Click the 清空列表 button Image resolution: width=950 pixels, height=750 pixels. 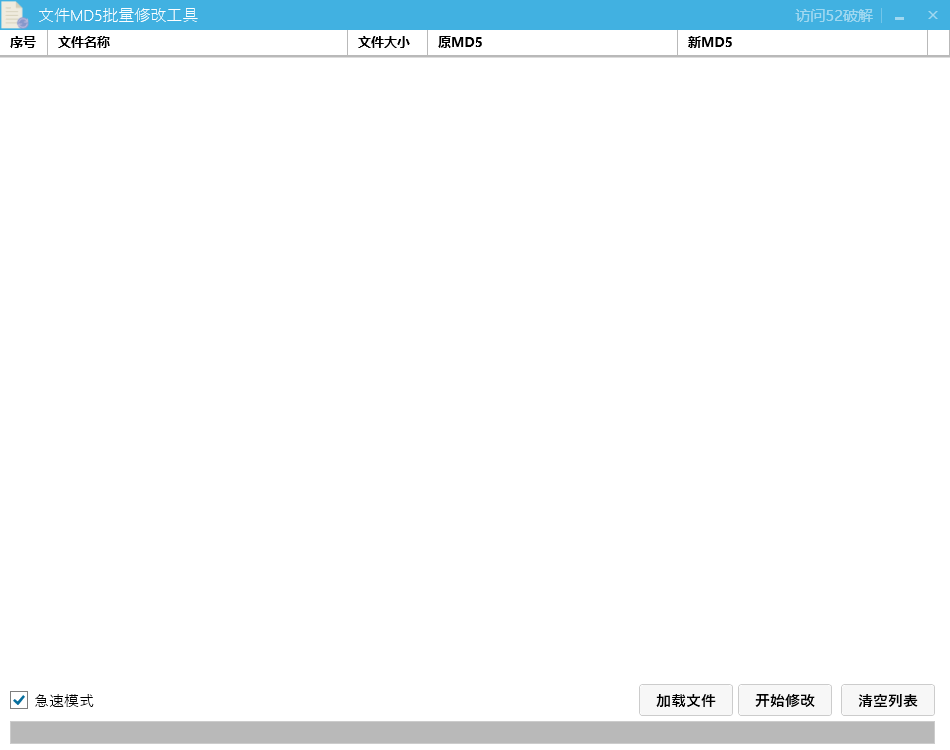888,700
